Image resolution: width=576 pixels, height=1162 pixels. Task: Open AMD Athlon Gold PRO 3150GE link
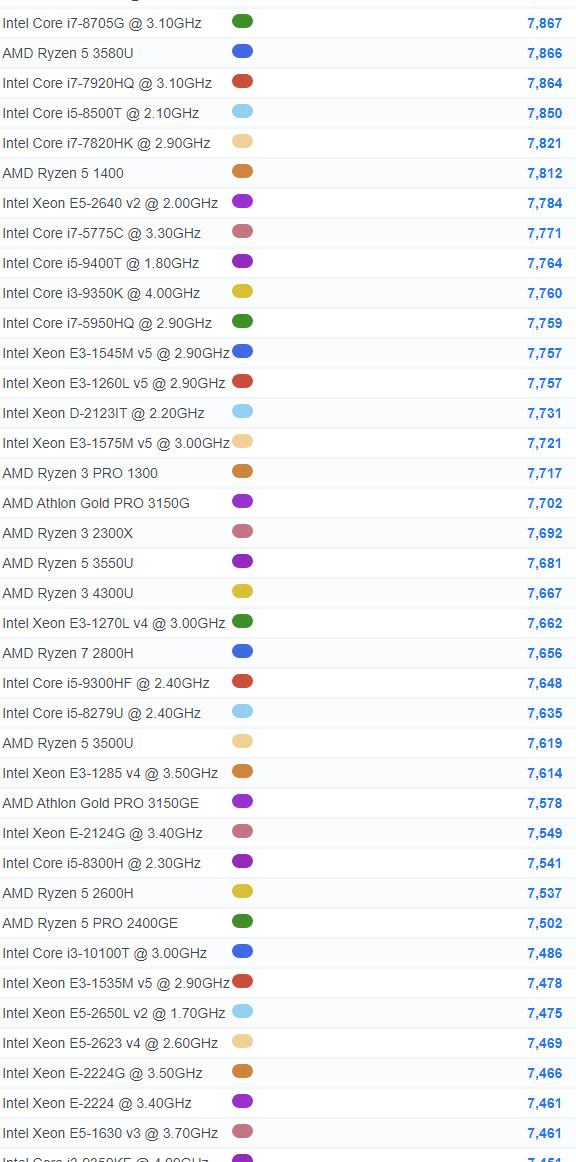pyautogui.click(x=101, y=803)
